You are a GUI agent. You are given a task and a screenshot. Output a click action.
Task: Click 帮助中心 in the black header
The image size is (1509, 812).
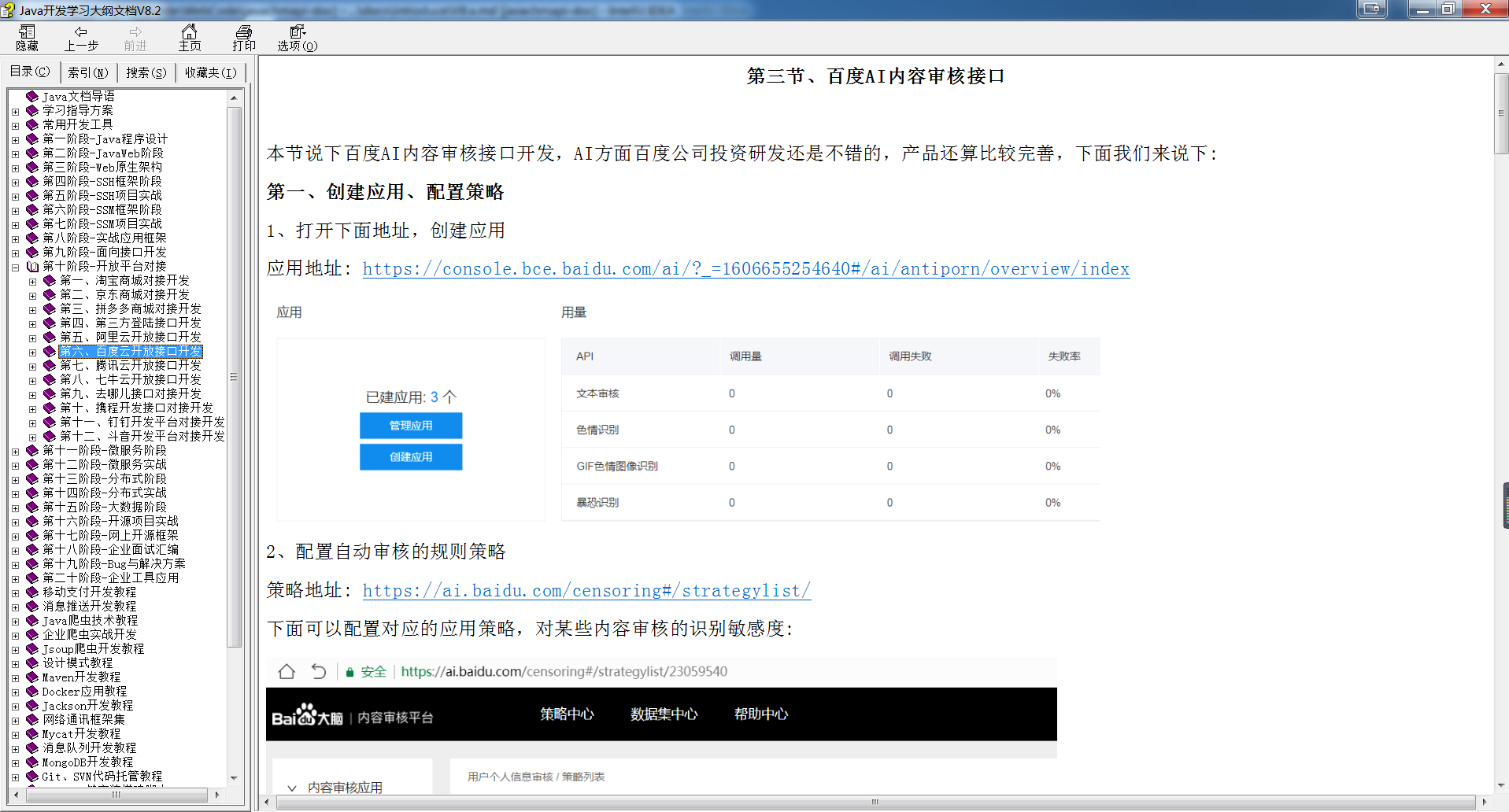760,714
